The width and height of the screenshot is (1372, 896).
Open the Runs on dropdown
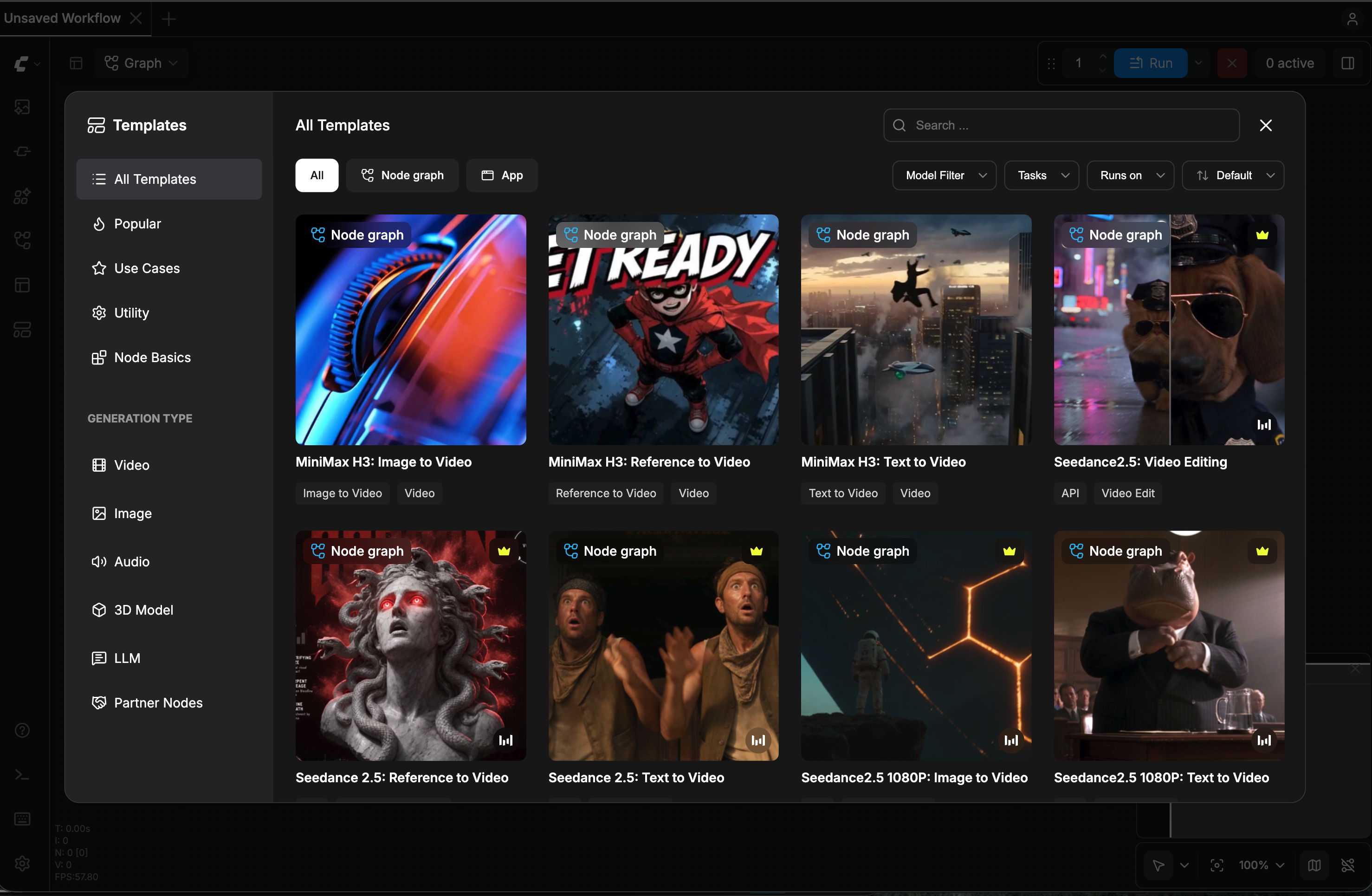[x=1131, y=175]
